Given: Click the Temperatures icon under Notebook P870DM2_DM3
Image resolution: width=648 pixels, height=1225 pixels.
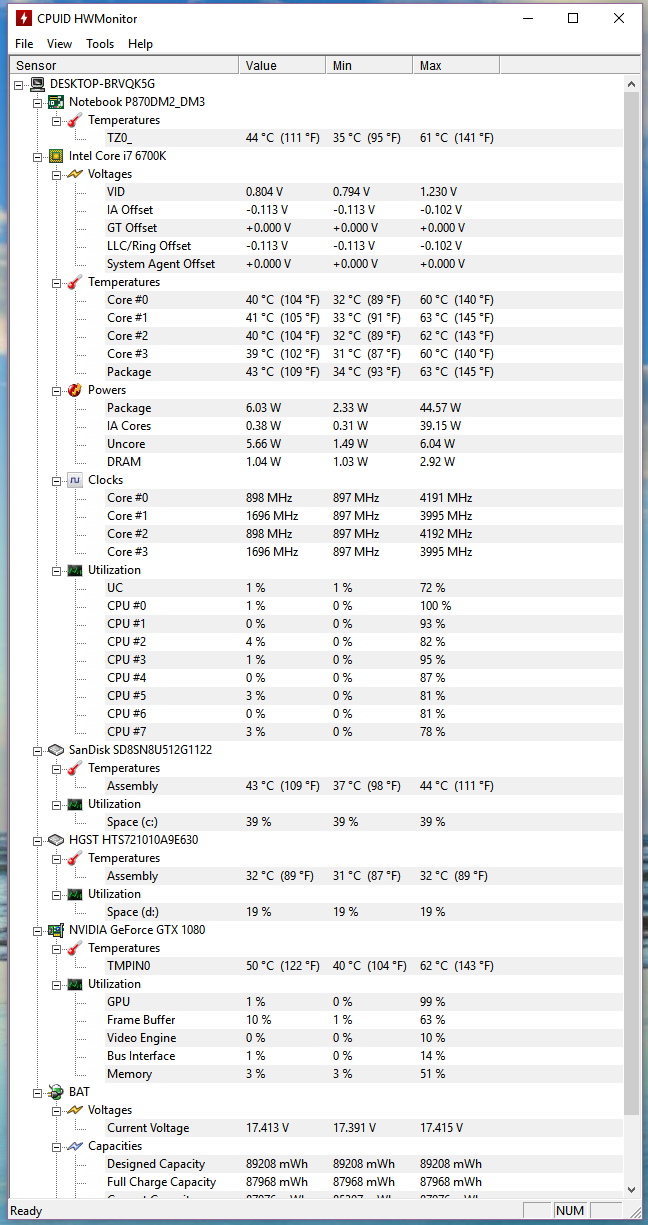Looking at the screenshot, I should click(x=76, y=120).
